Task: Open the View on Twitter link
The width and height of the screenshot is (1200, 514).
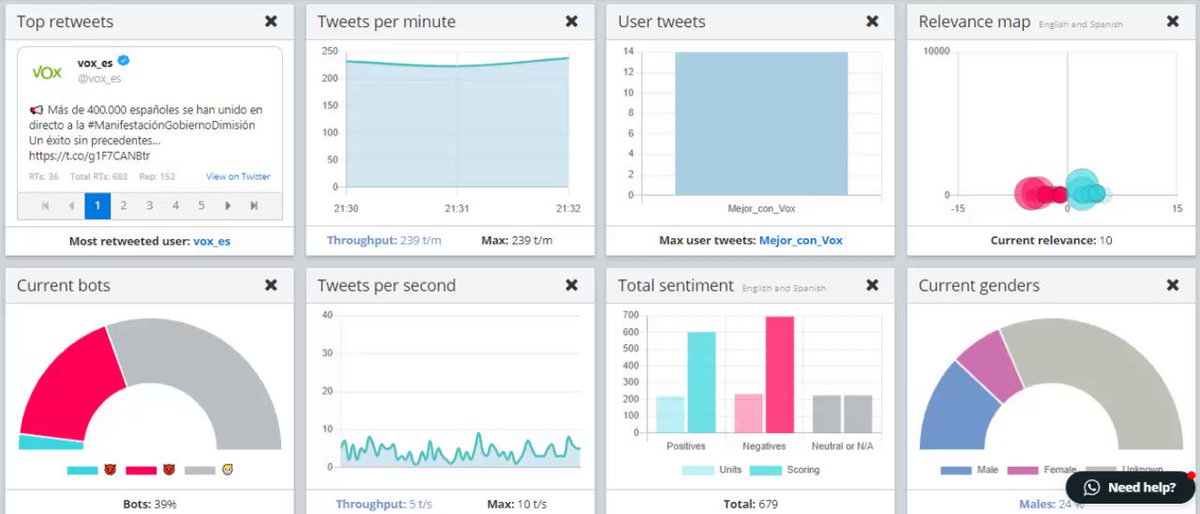Action: pos(238,177)
